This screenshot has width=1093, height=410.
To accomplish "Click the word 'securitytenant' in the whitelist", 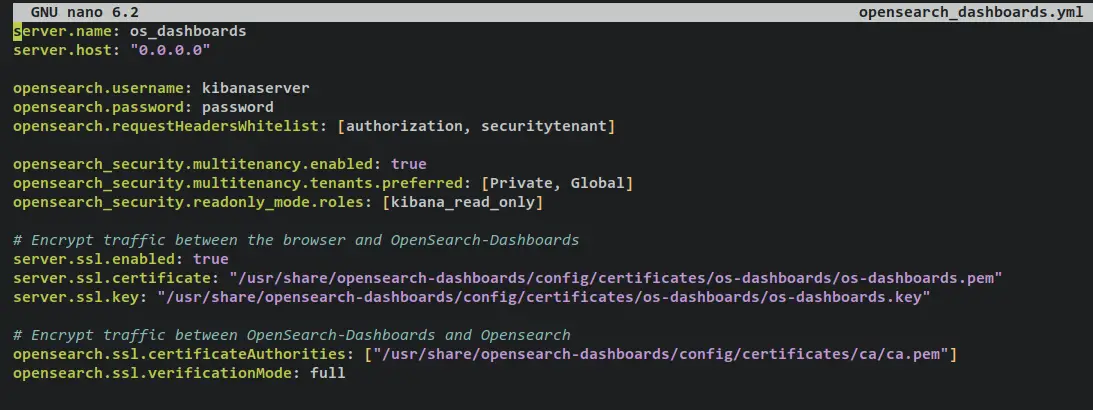I will 544,126.
